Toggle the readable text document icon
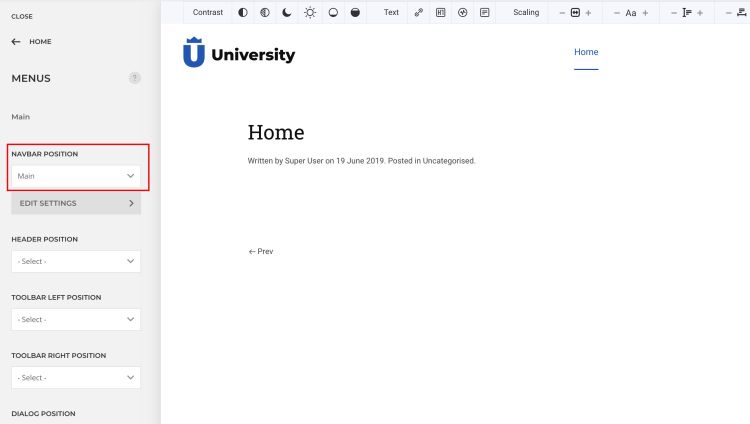 pyautogui.click(x=485, y=12)
